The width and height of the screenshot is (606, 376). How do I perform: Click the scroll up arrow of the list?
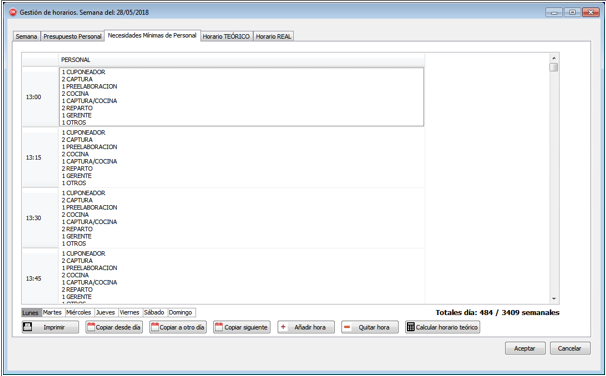(x=554, y=58)
